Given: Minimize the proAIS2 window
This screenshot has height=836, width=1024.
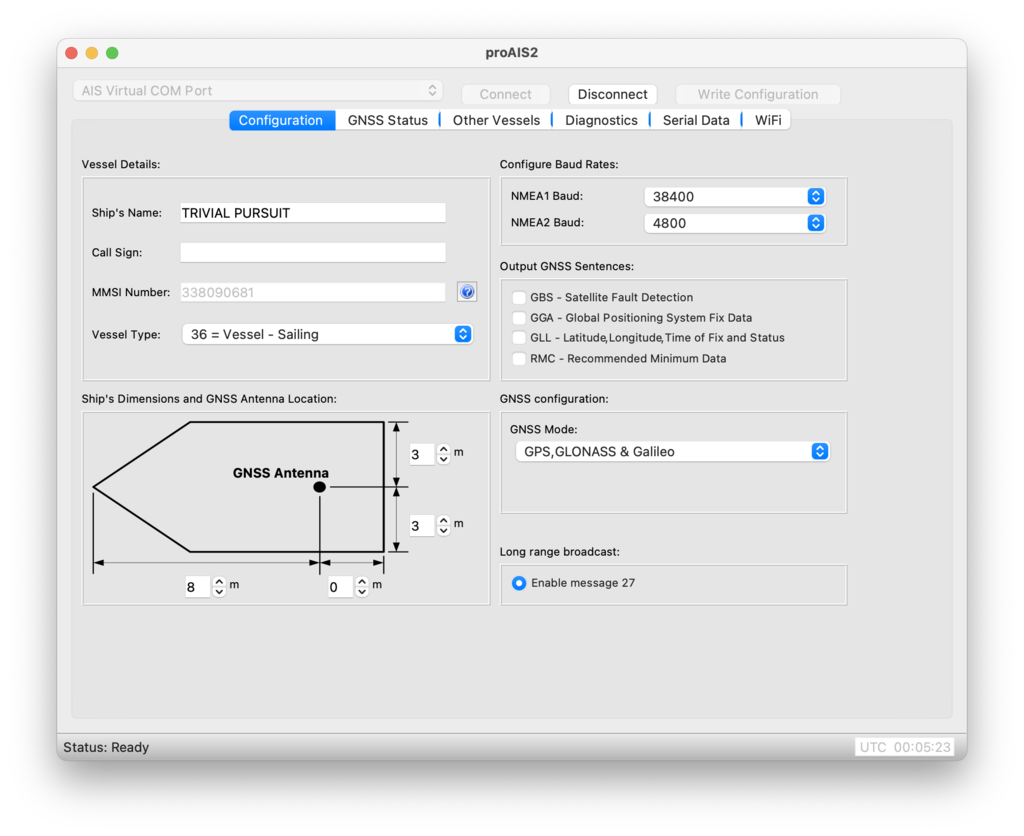Looking at the screenshot, I should coord(92,53).
